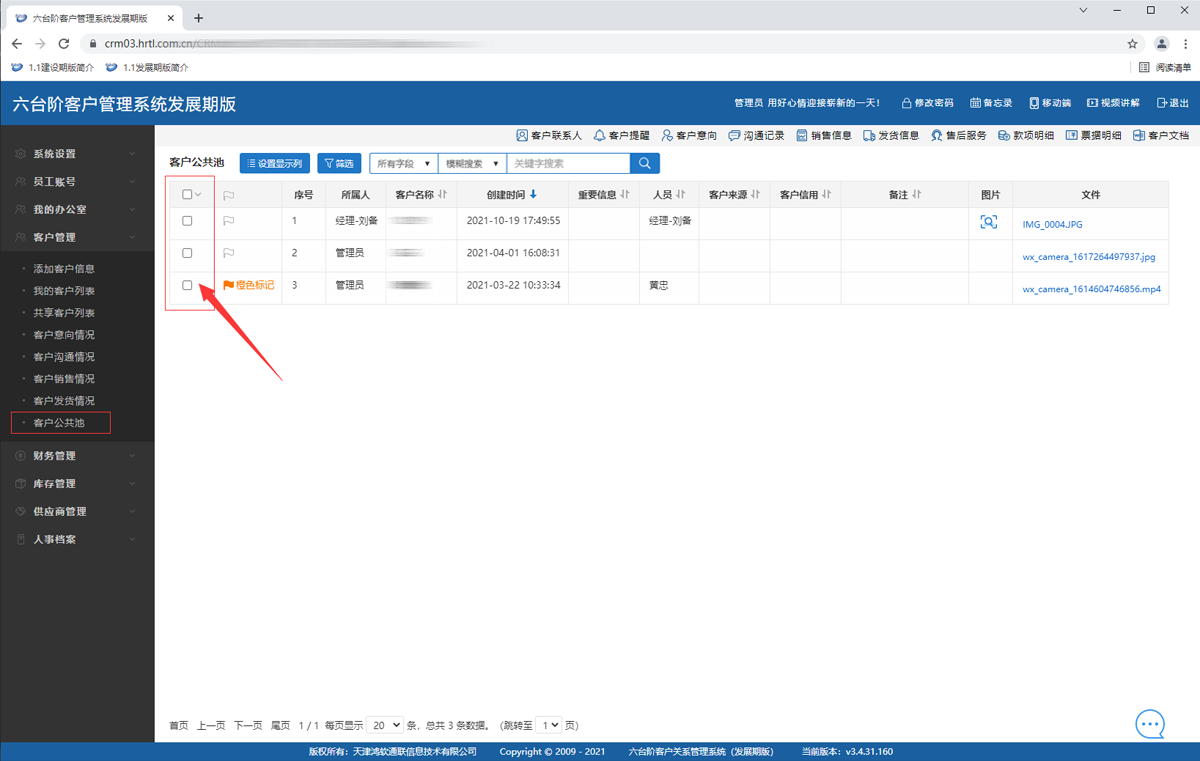Go to 客户公共池 in sidebar

point(59,423)
